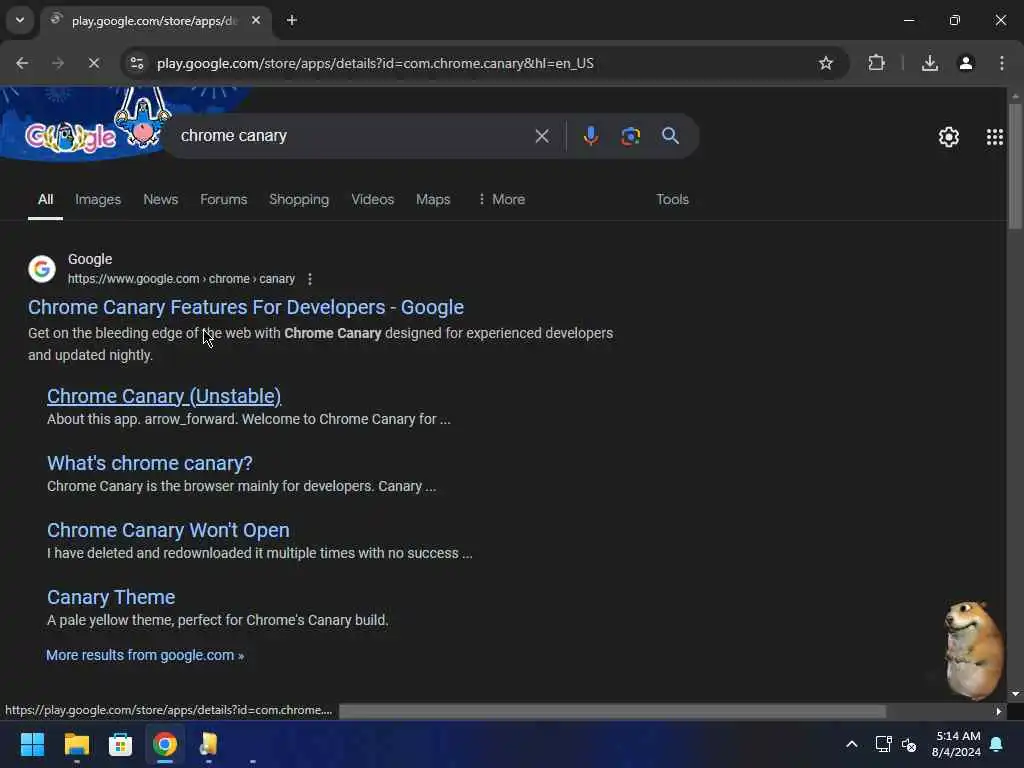This screenshot has height=768, width=1024.
Task: Stop loading the page
Action: coord(93,63)
